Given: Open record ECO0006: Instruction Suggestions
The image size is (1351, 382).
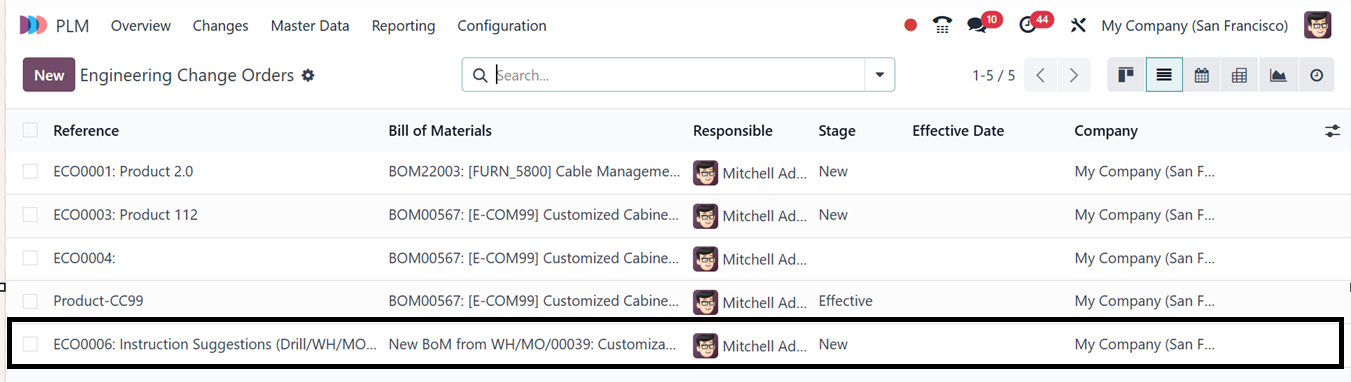Looking at the screenshot, I should [215, 344].
